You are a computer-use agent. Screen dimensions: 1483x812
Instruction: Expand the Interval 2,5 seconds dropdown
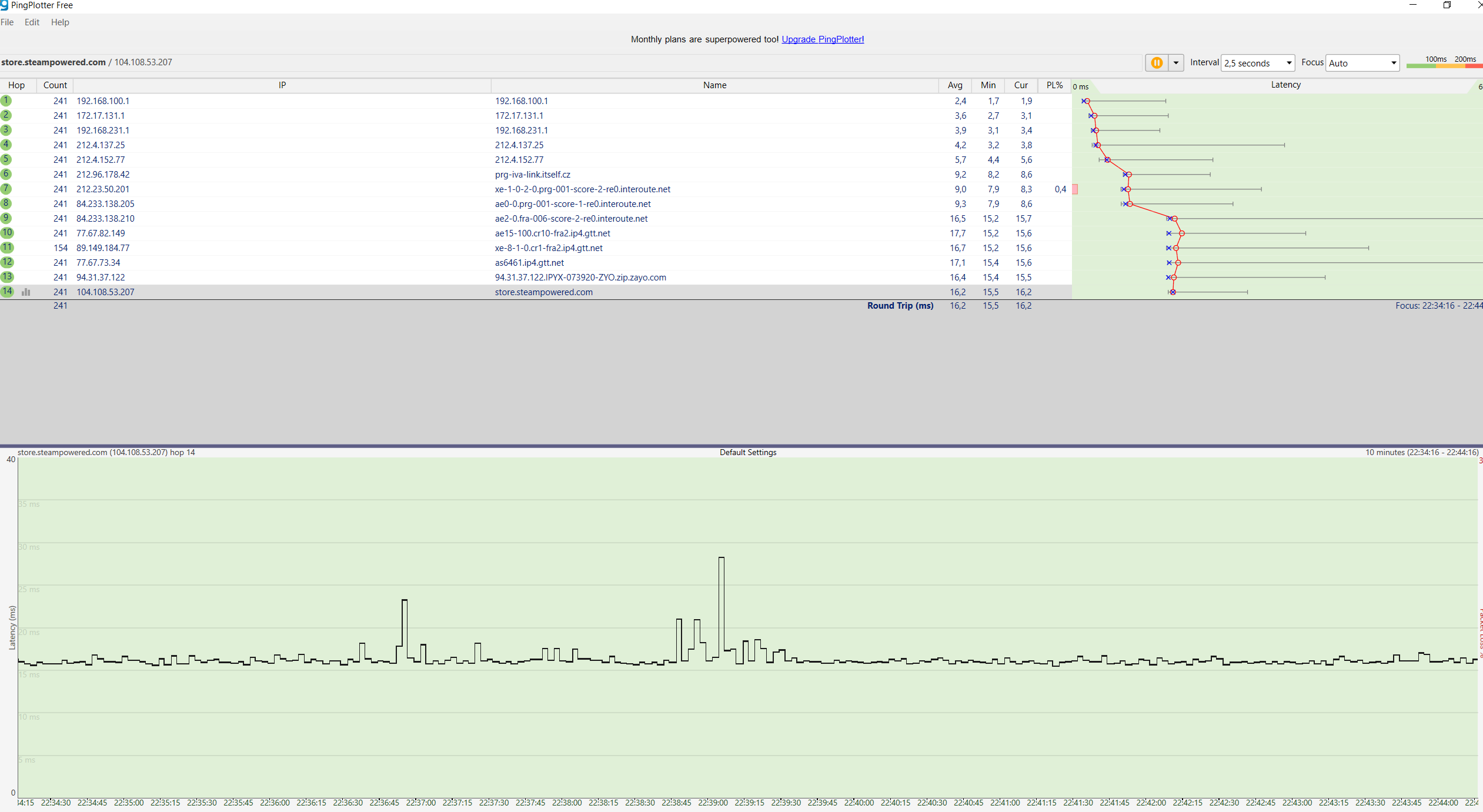(x=1258, y=63)
